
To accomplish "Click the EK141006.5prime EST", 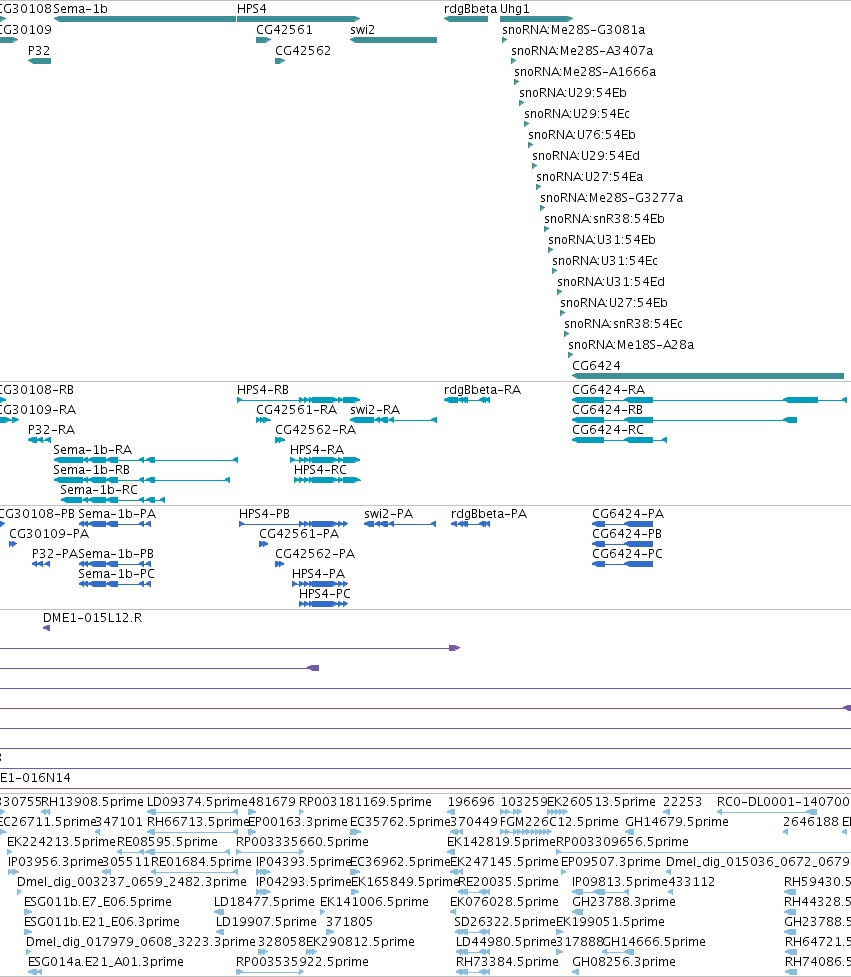I will click(325, 912).
